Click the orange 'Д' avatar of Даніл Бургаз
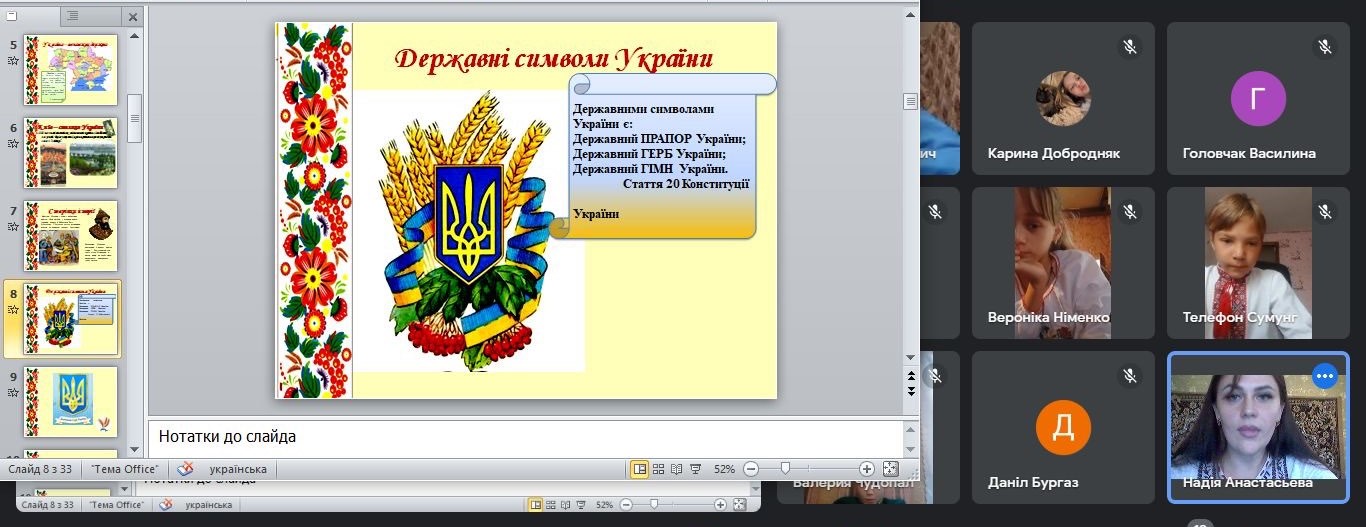Viewport: 1366px width, 527px height. [x=1063, y=427]
